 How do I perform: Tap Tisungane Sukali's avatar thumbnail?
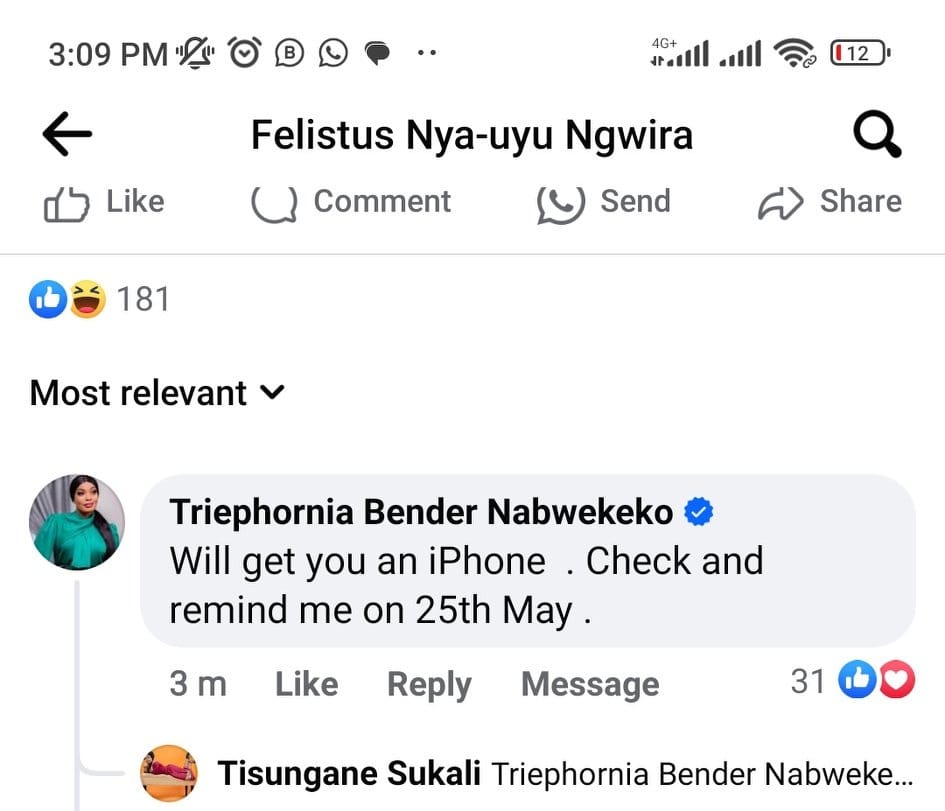[x=169, y=773]
